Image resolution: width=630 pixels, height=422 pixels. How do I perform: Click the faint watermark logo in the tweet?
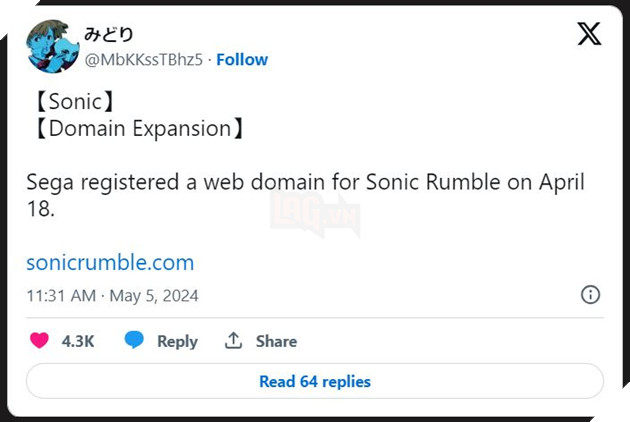click(x=315, y=212)
